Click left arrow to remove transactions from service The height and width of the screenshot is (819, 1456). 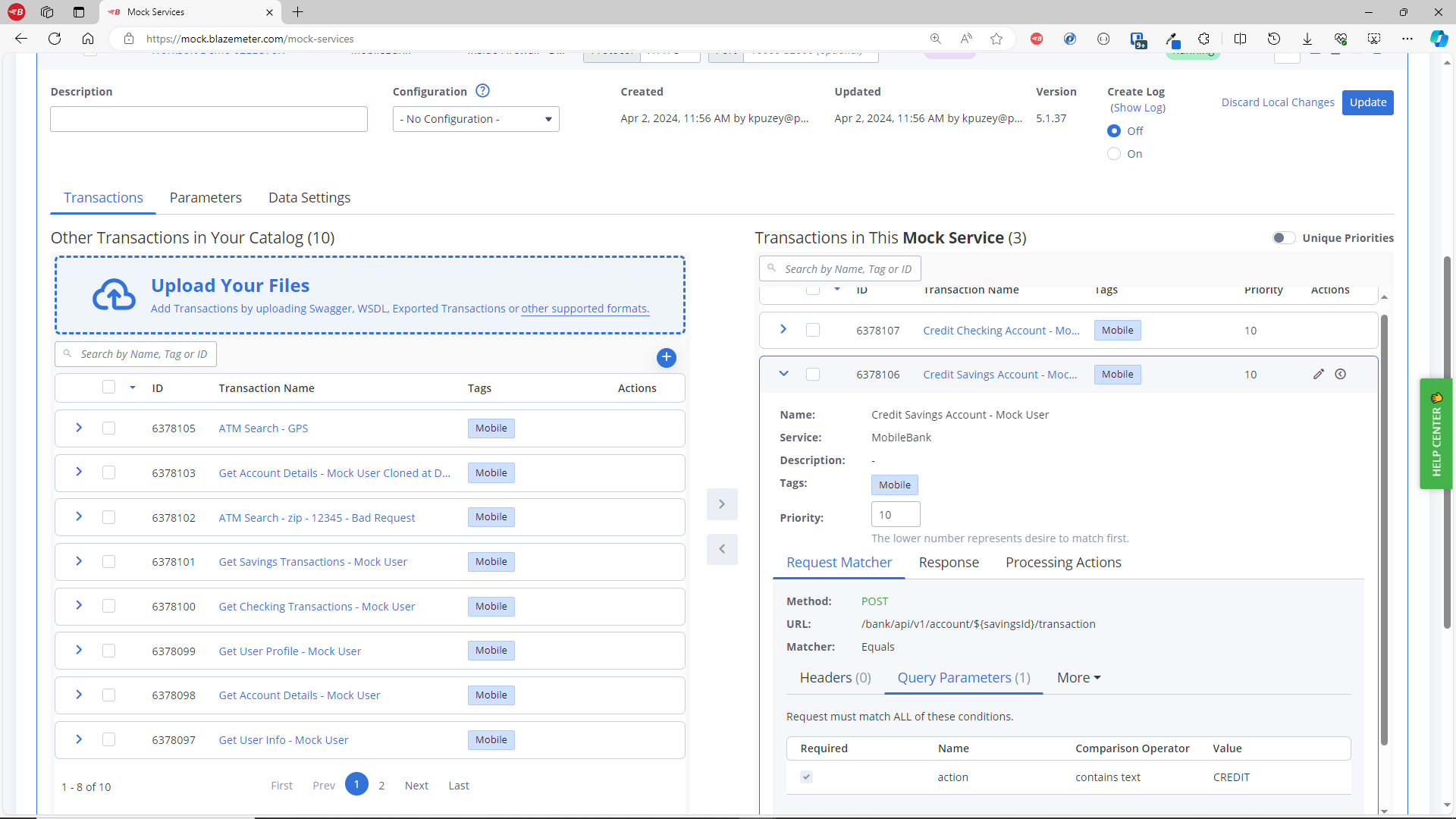[722, 549]
